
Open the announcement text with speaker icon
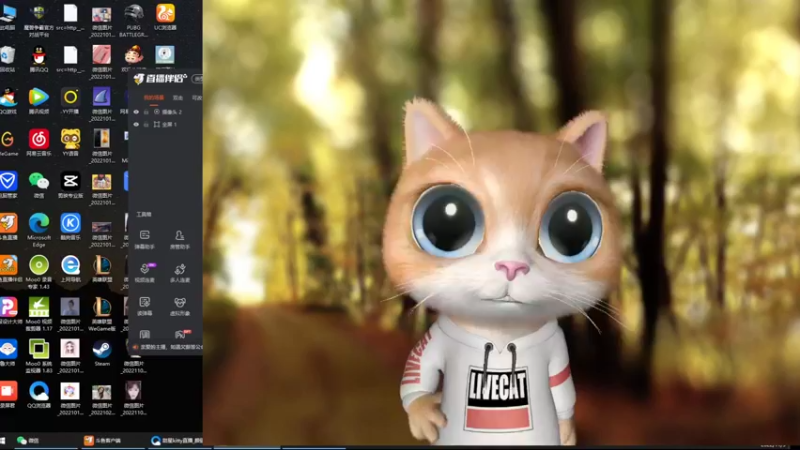(168, 347)
